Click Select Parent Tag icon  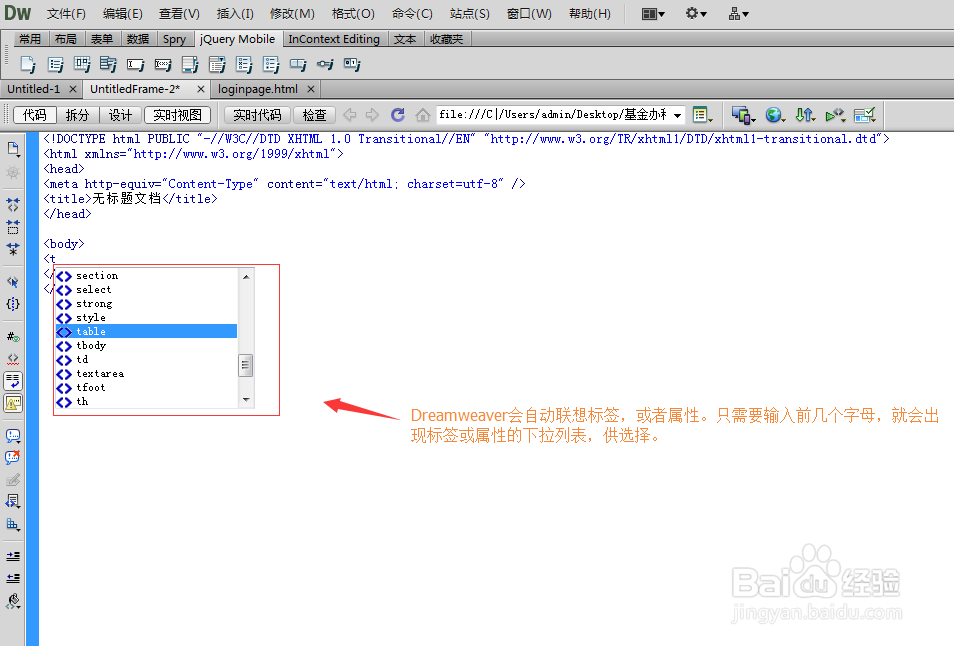pyautogui.click(x=13, y=282)
